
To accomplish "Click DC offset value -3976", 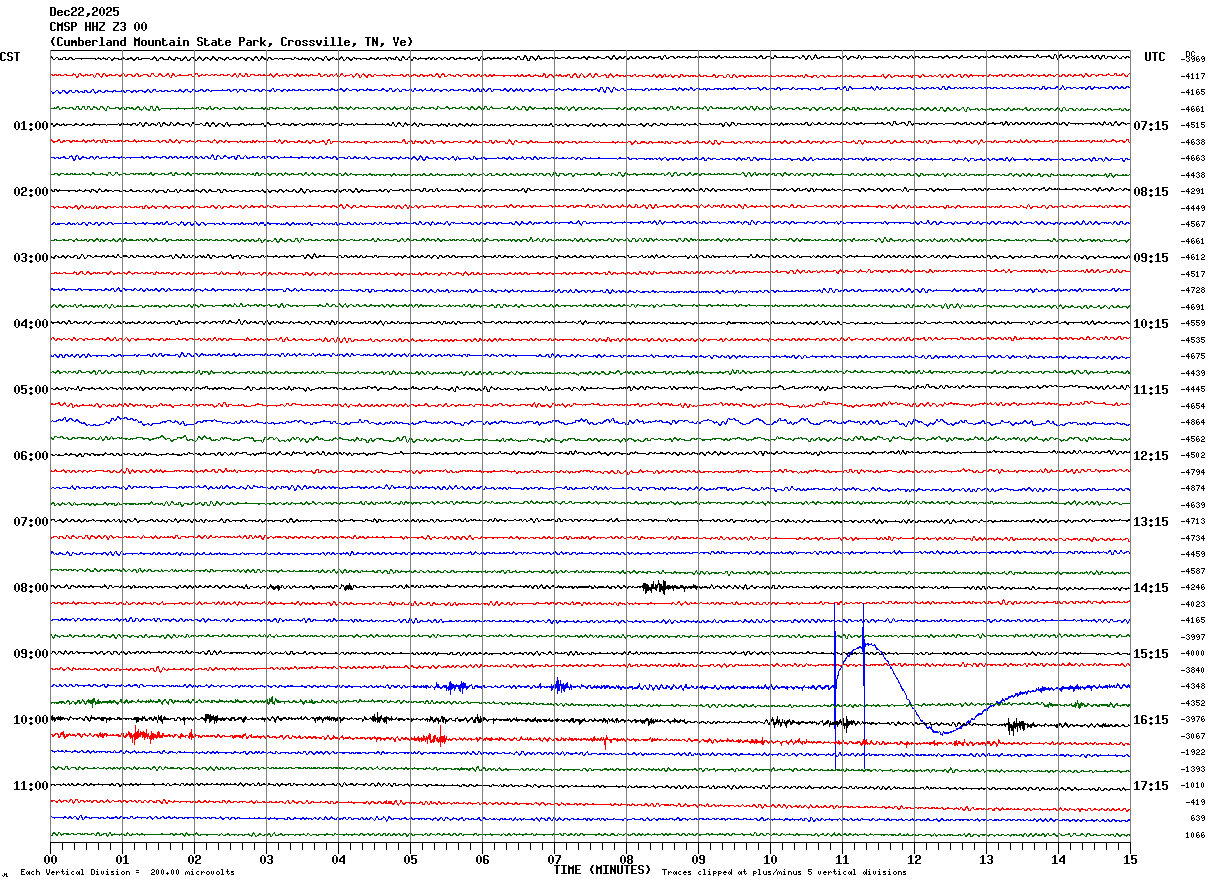I will (1194, 720).
